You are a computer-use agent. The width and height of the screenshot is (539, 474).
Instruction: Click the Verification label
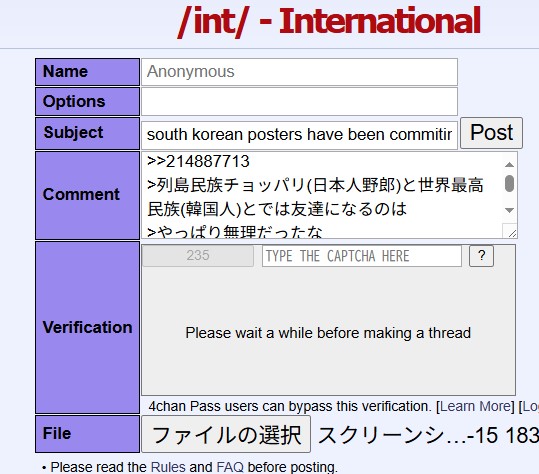click(x=87, y=327)
